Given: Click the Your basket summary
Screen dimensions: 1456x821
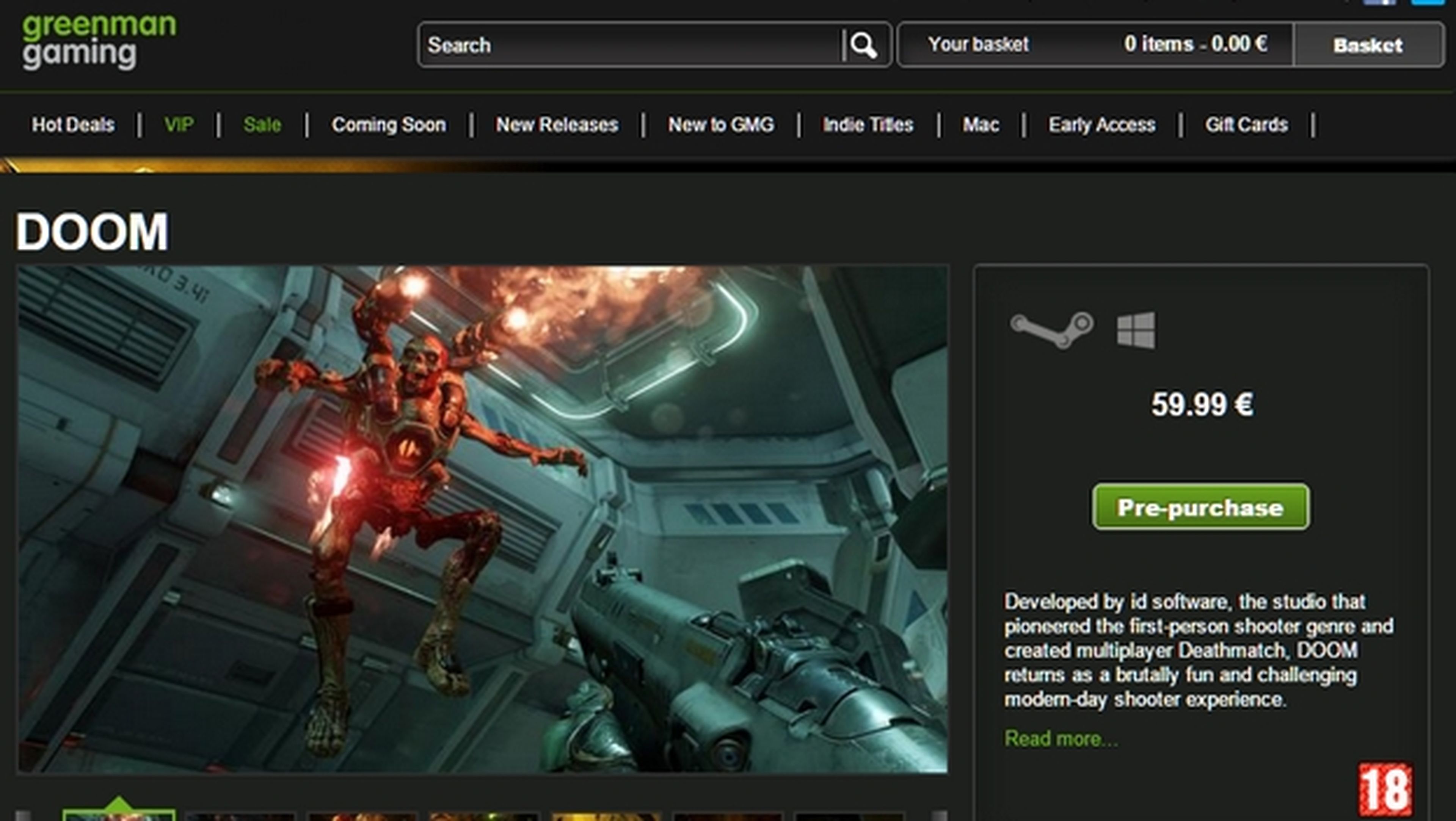Looking at the screenshot, I should point(1096,45).
